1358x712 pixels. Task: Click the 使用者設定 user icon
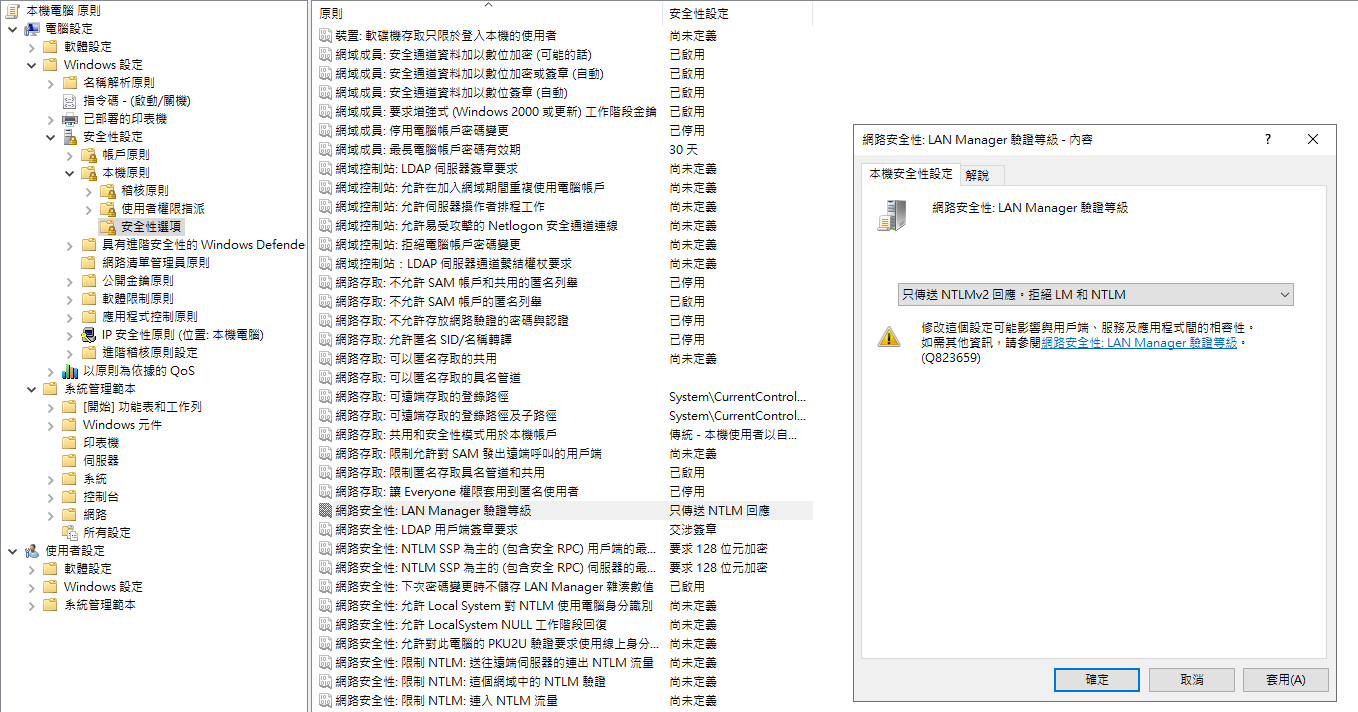click(32, 551)
